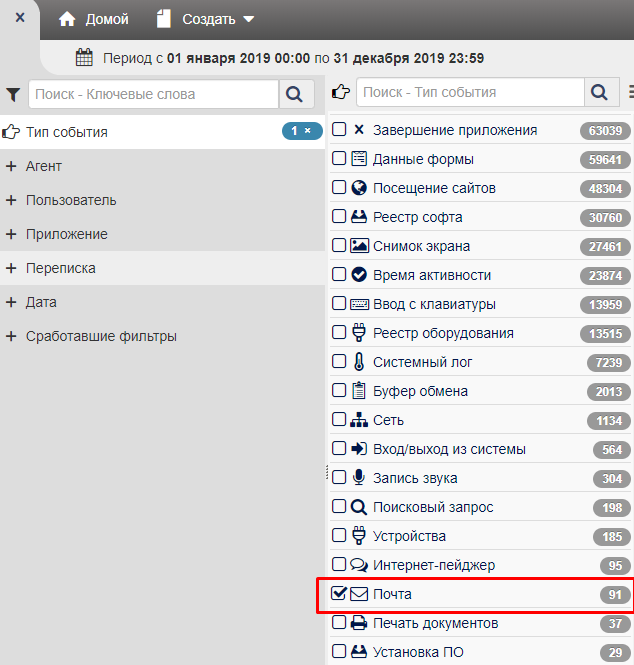Check Реестр софта checkbox
Image resolution: width=634 pixels, height=665 pixels.
pyautogui.click(x=339, y=216)
